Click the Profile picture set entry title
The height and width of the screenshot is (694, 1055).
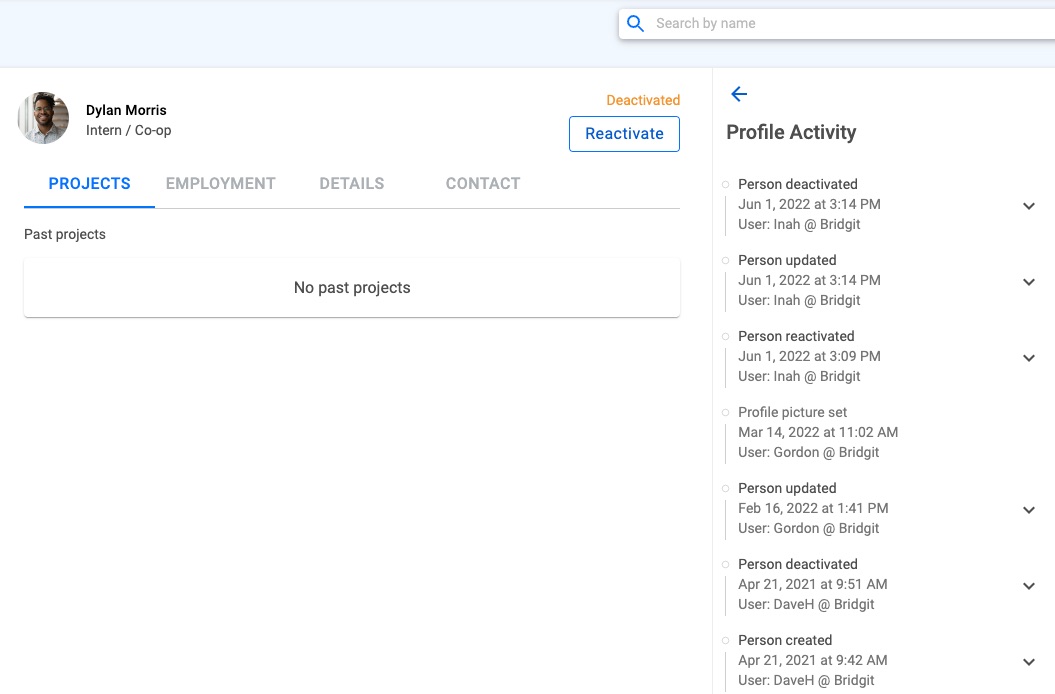click(x=793, y=413)
